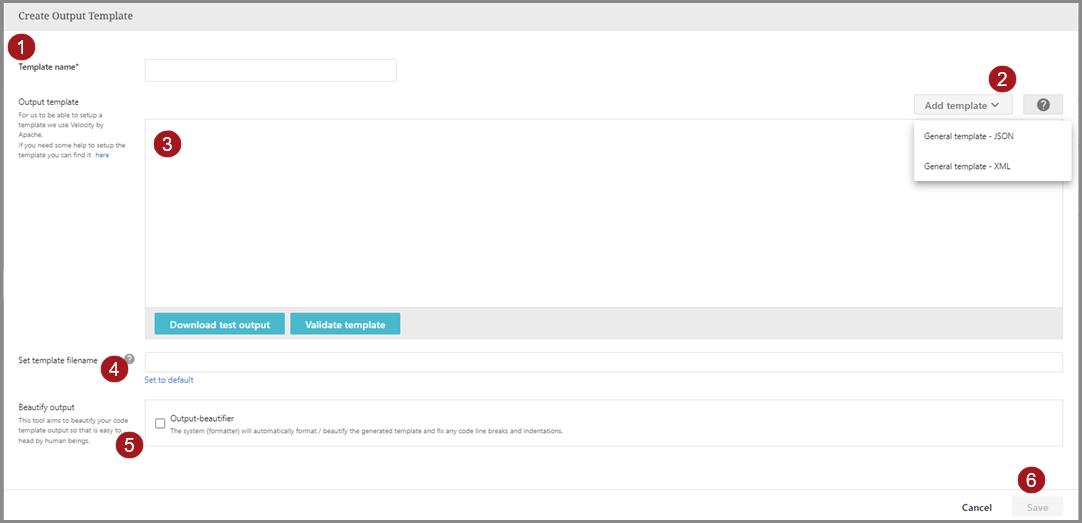Enable the Output-beautifier checkbox
Image resolution: width=1082 pixels, height=523 pixels.
click(x=160, y=423)
